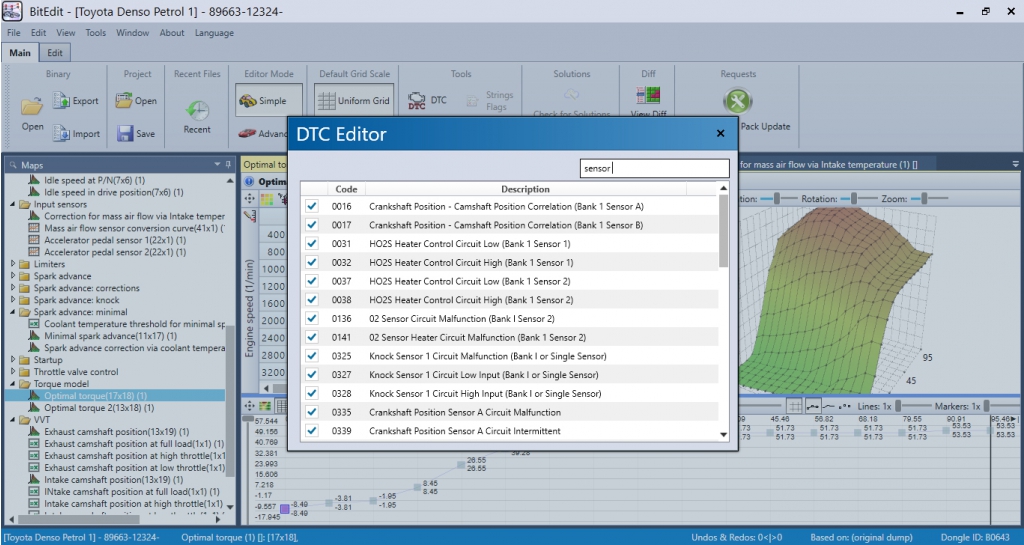The width and height of the screenshot is (1024, 545).
Task: Uncheck DTC code 0016 checkbox
Action: tap(312, 206)
